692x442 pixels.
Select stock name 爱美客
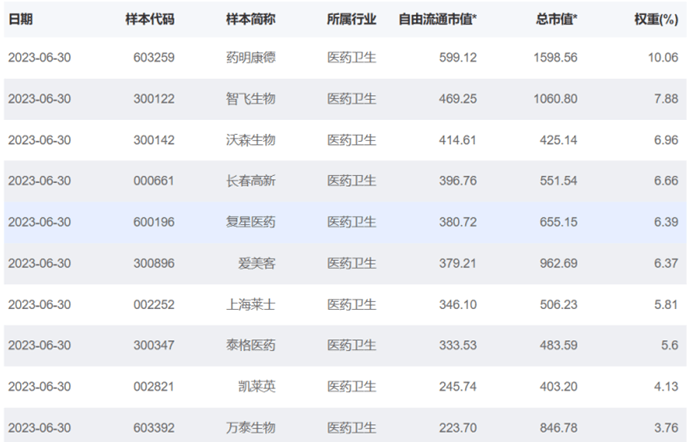pyautogui.click(x=257, y=263)
